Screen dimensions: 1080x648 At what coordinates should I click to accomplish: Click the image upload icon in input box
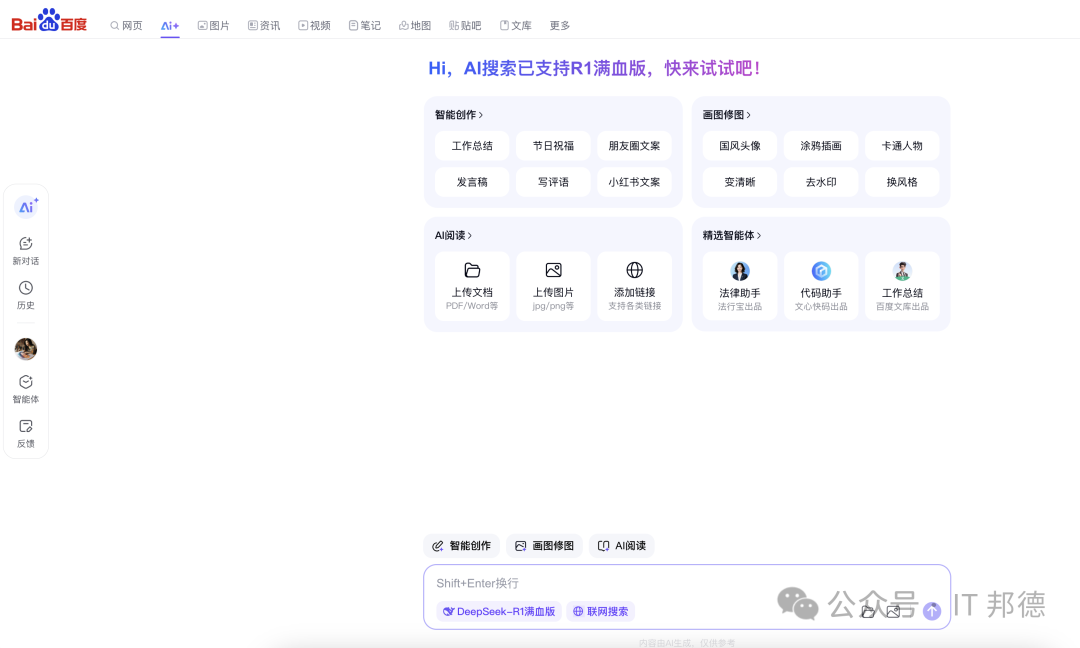893,612
